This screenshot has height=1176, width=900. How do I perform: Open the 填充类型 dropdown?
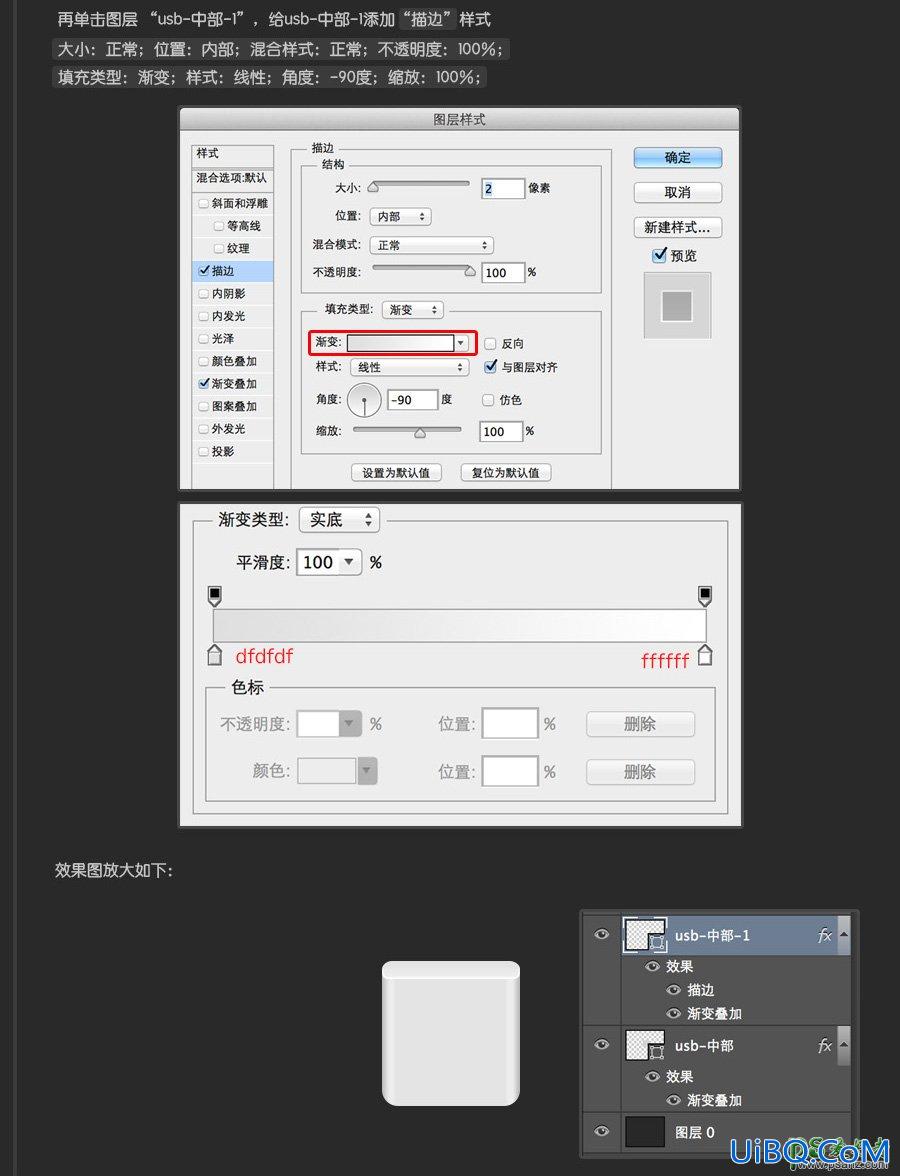pos(412,309)
